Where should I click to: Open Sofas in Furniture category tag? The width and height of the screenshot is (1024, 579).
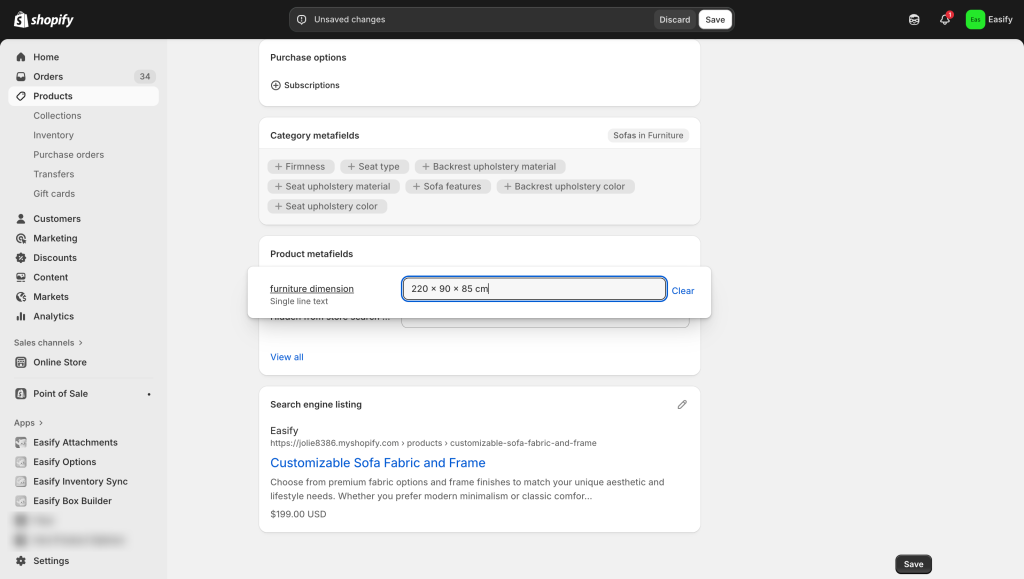648,135
